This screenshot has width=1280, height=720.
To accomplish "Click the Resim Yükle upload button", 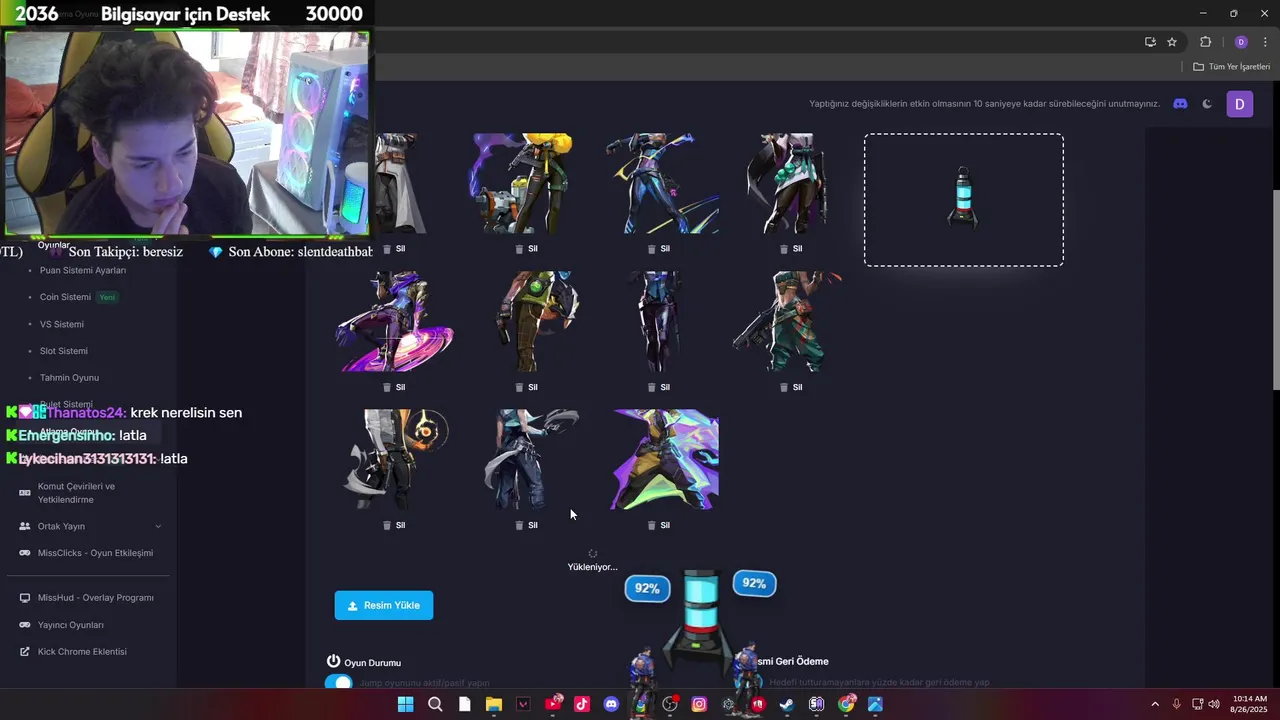I will (x=384, y=605).
